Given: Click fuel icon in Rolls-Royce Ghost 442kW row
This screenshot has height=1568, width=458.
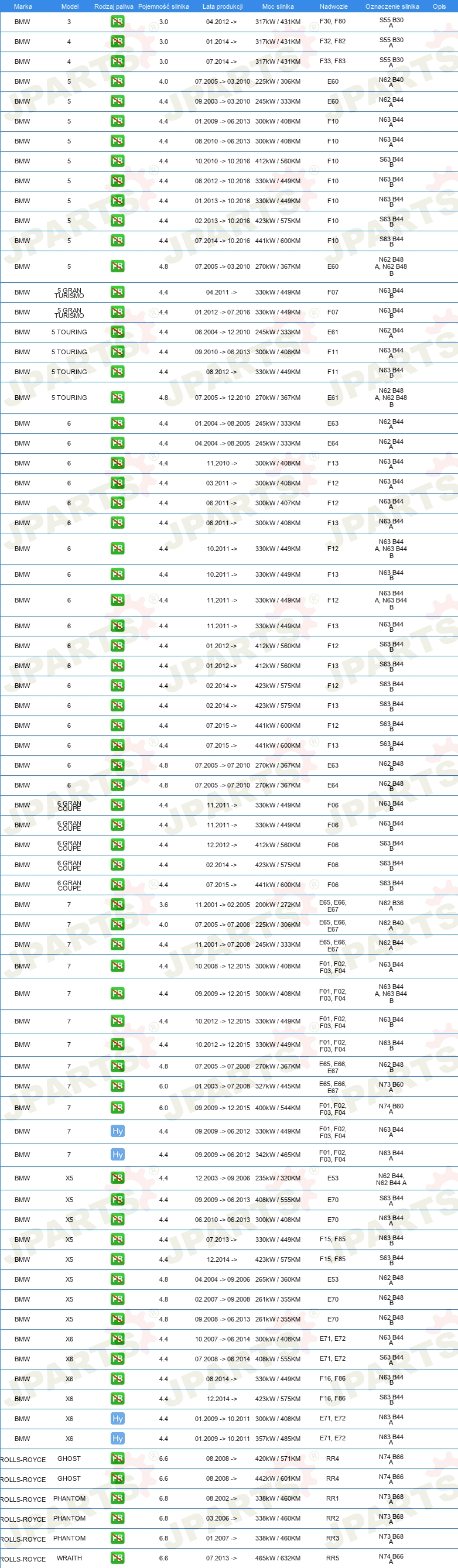Looking at the screenshot, I should pos(118,1478).
